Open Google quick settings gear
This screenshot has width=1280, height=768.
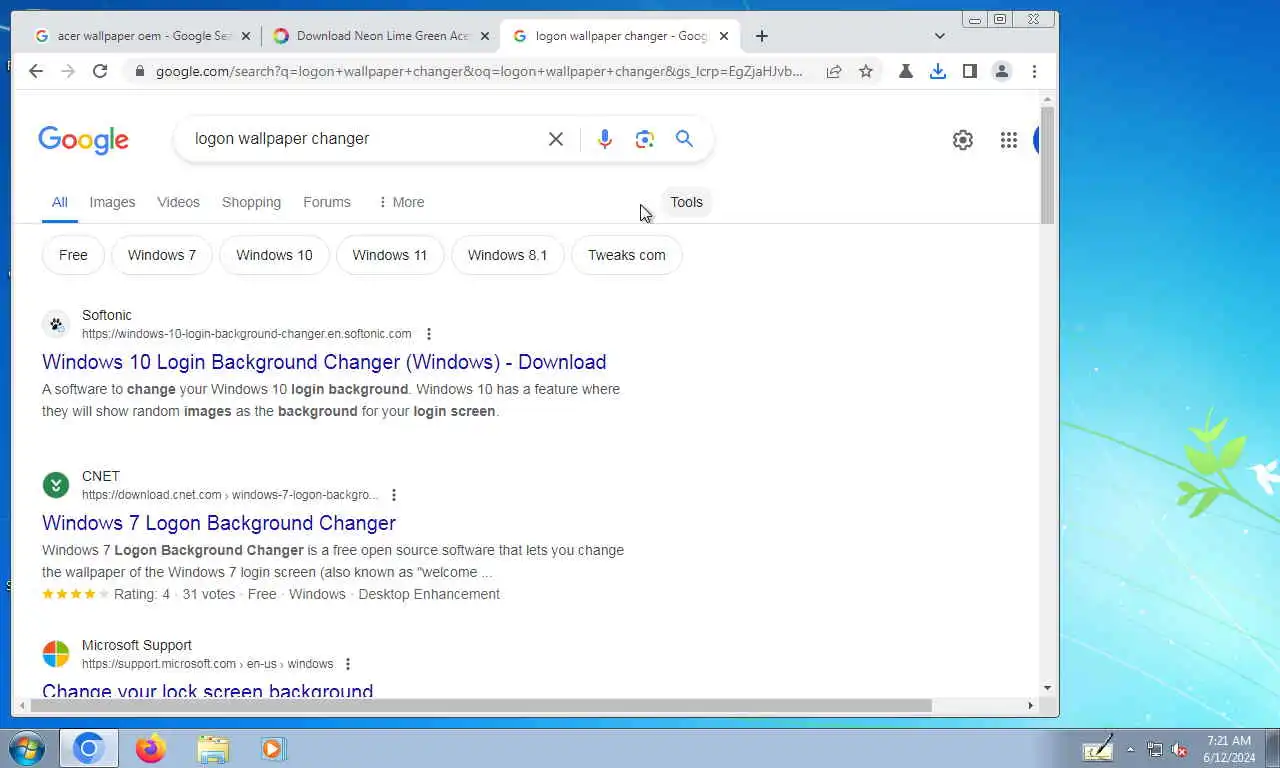tap(963, 140)
